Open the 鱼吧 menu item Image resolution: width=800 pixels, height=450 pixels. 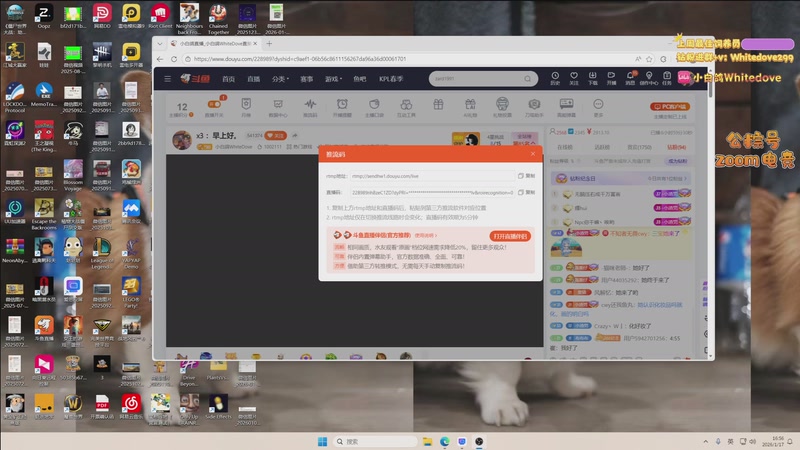(x=360, y=79)
